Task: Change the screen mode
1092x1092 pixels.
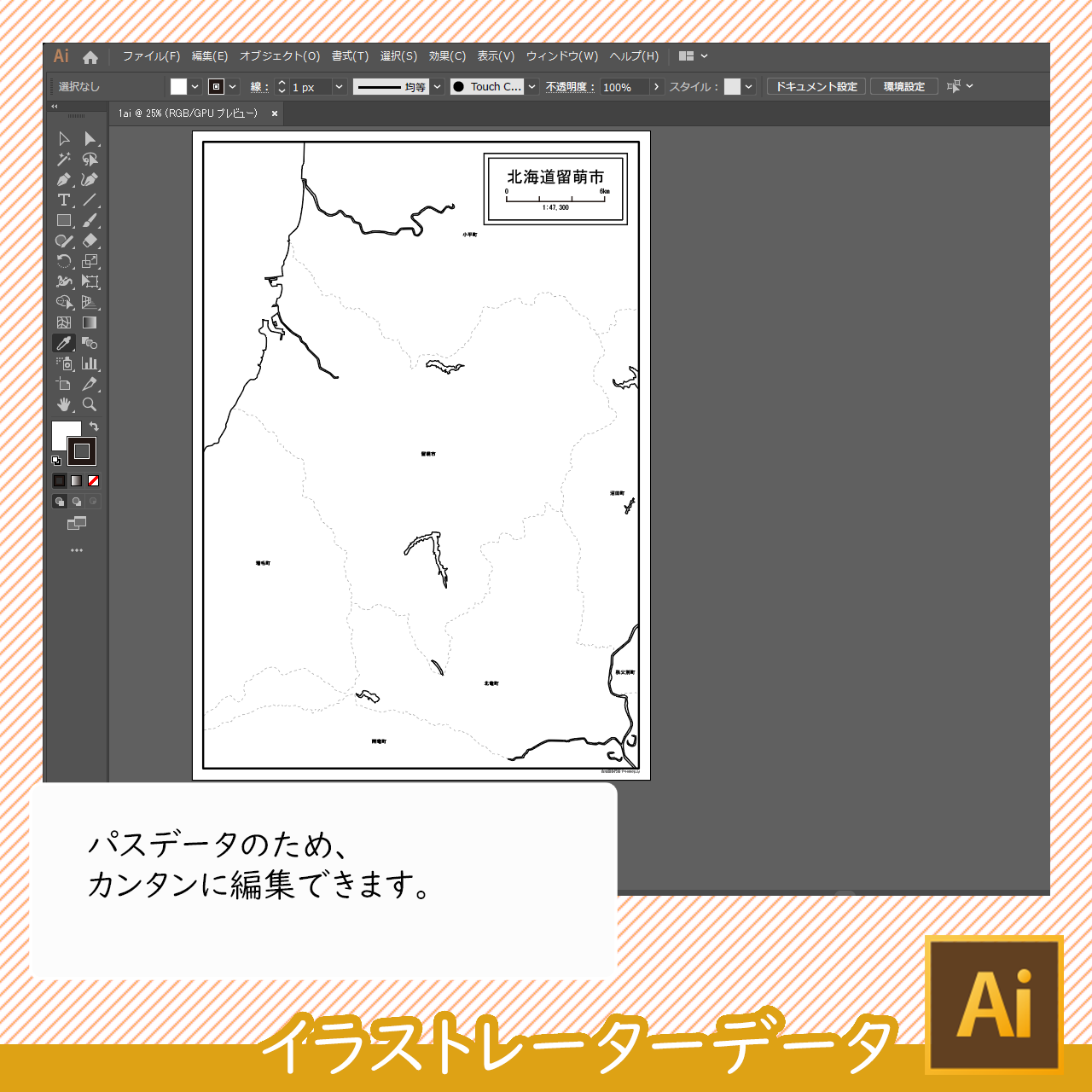Action: tap(77, 523)
